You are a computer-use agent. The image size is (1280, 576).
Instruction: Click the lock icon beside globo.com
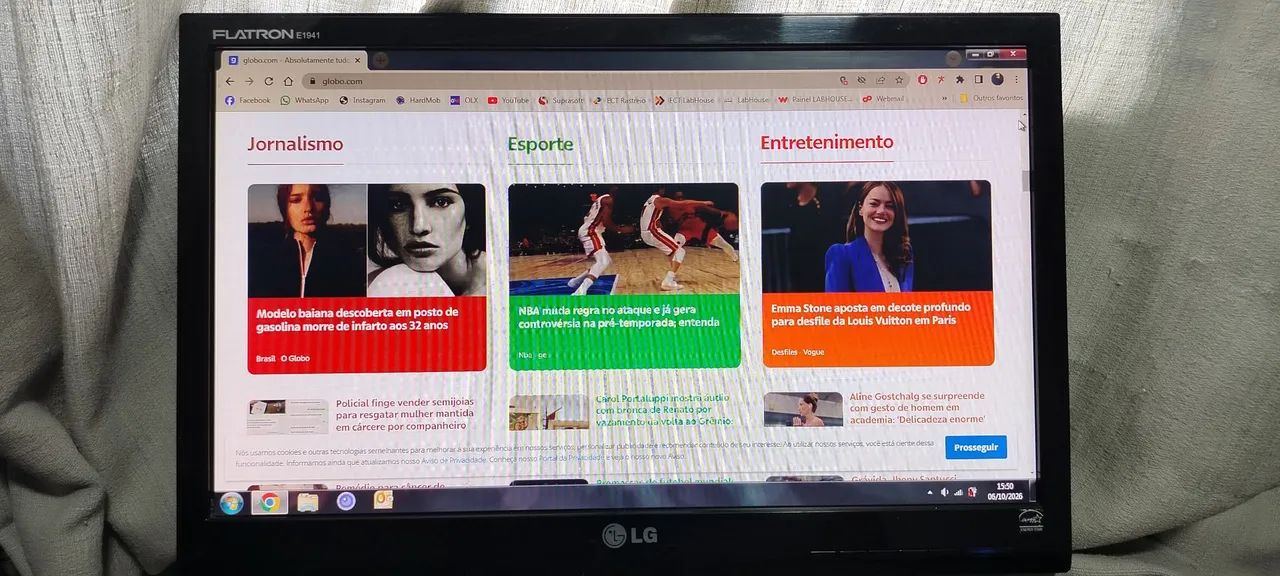[312, 81]
